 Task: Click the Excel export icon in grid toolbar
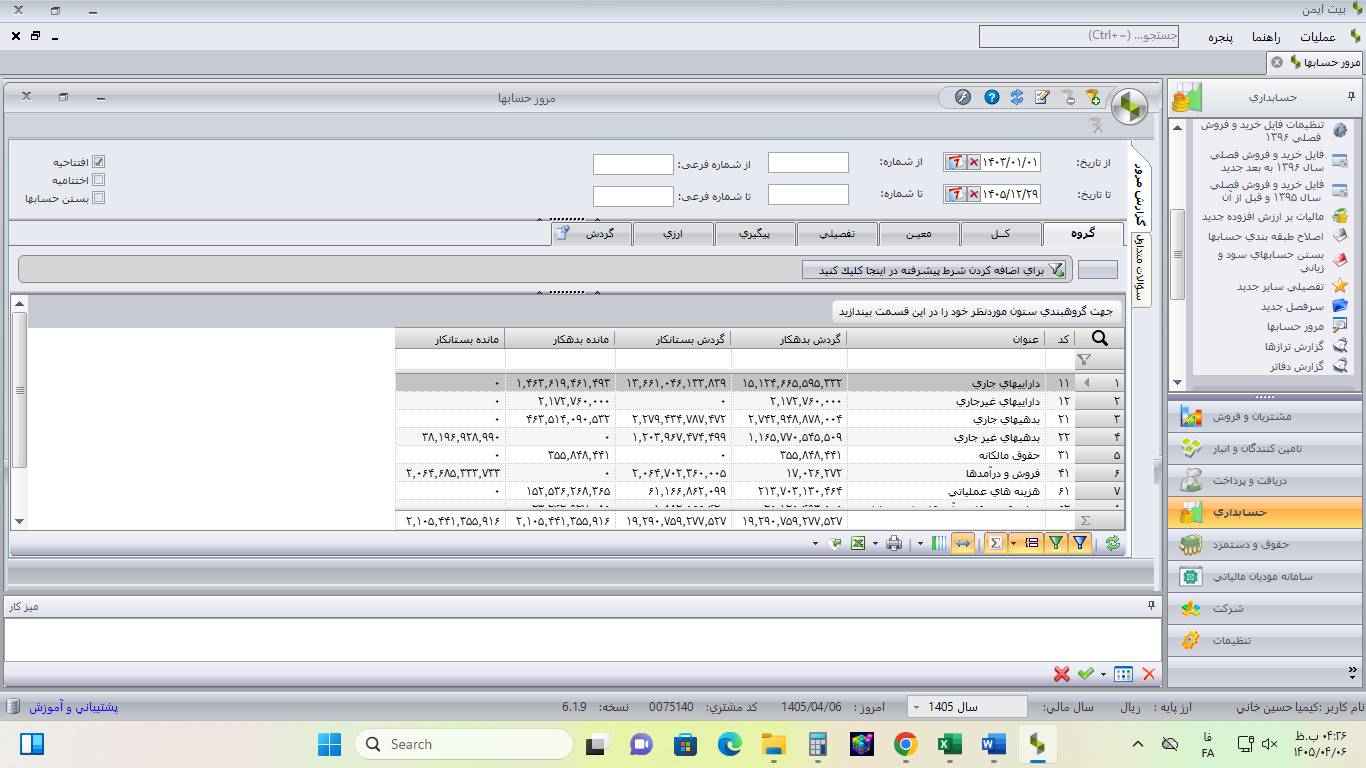point(858,543)
